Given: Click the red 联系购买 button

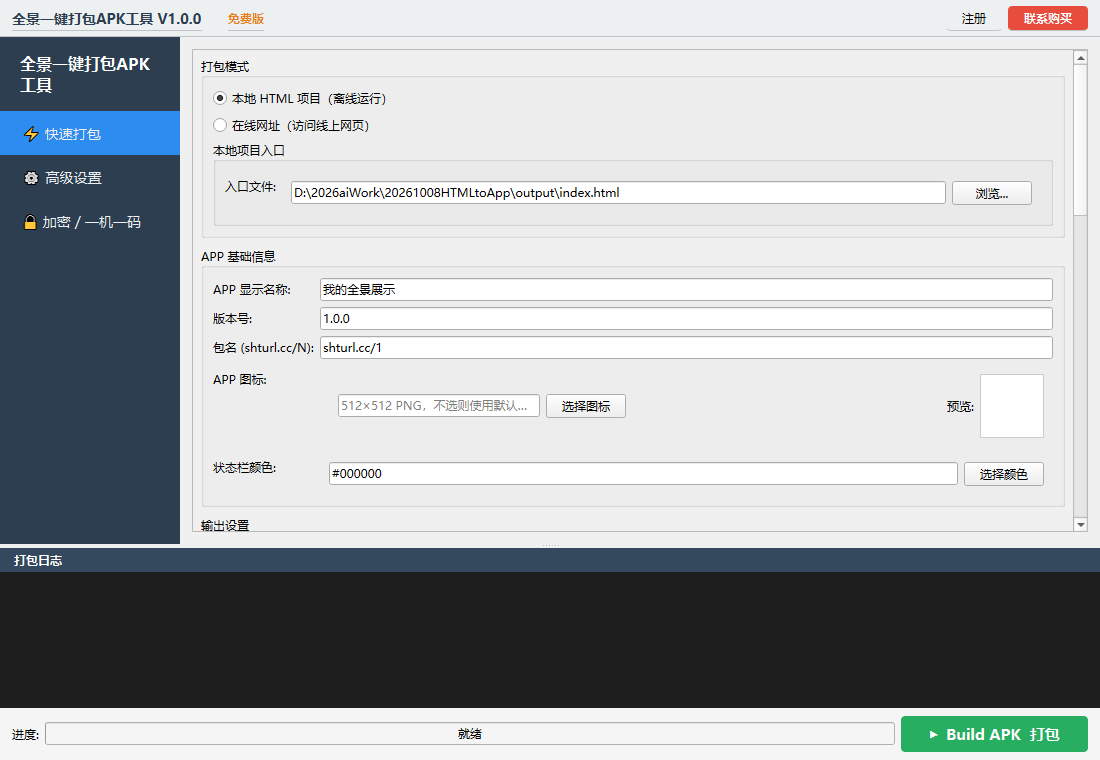Looking at the screenshot, I should point(1047,18).
